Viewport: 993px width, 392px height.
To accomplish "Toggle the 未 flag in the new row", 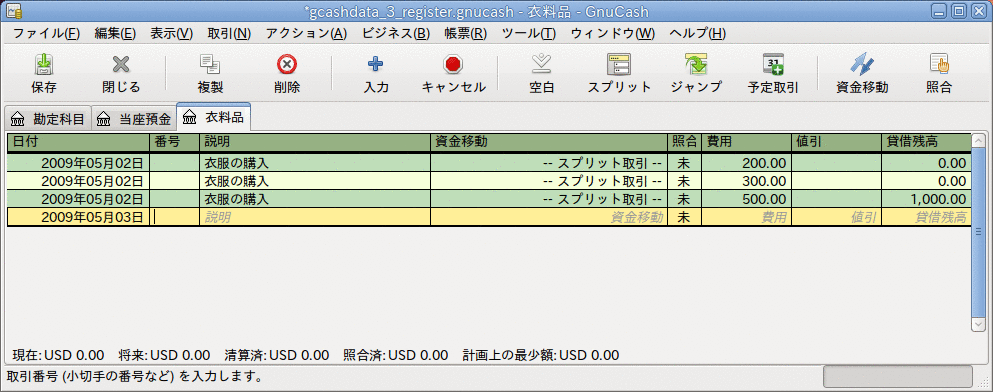I will (x=684, y=217).
